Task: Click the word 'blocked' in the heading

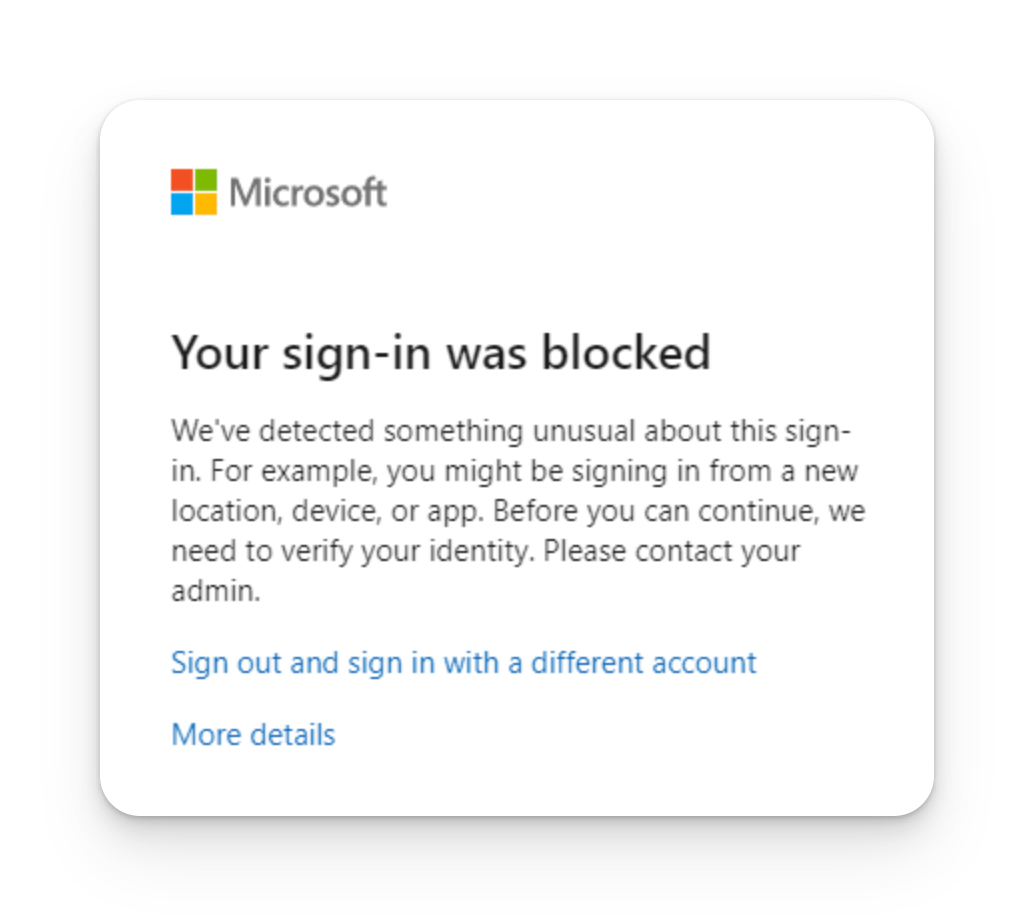Action: [x=626, y=353]
